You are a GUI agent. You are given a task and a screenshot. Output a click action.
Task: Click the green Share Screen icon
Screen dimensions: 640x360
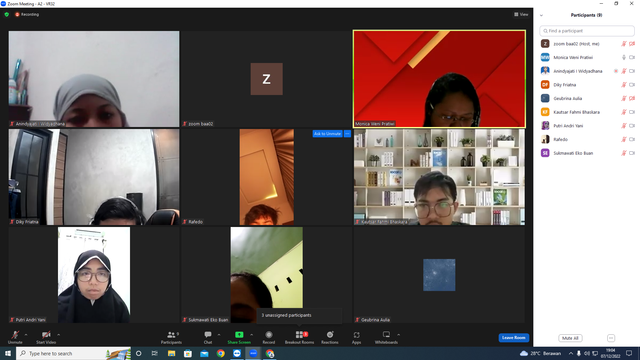(x=239, y=335)
